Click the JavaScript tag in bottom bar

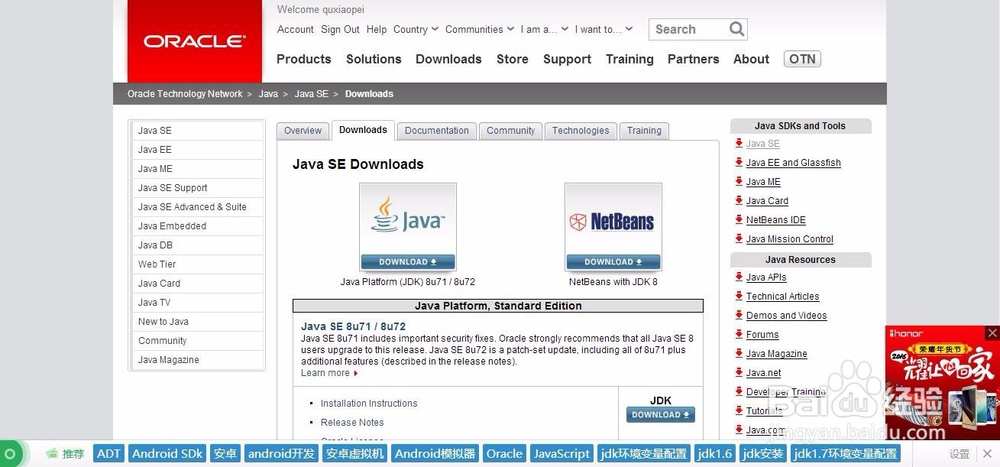(x=562, y=454)
